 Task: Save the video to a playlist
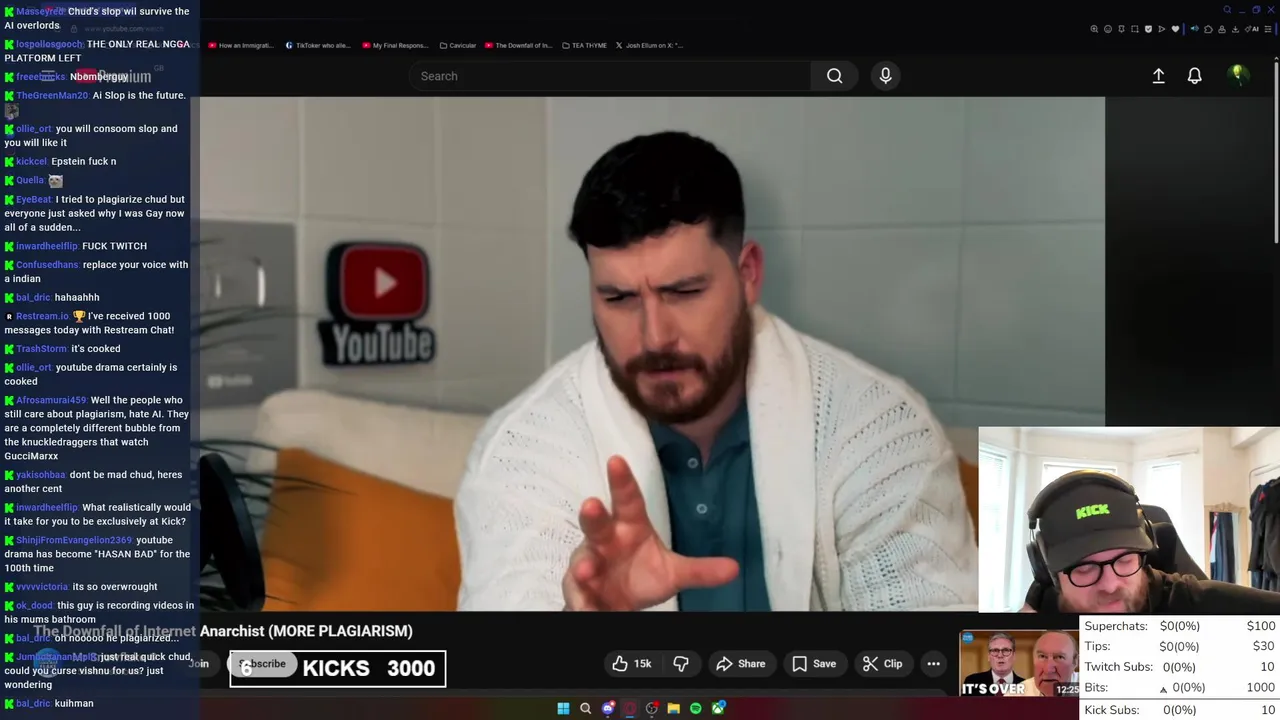click(814, 663)
